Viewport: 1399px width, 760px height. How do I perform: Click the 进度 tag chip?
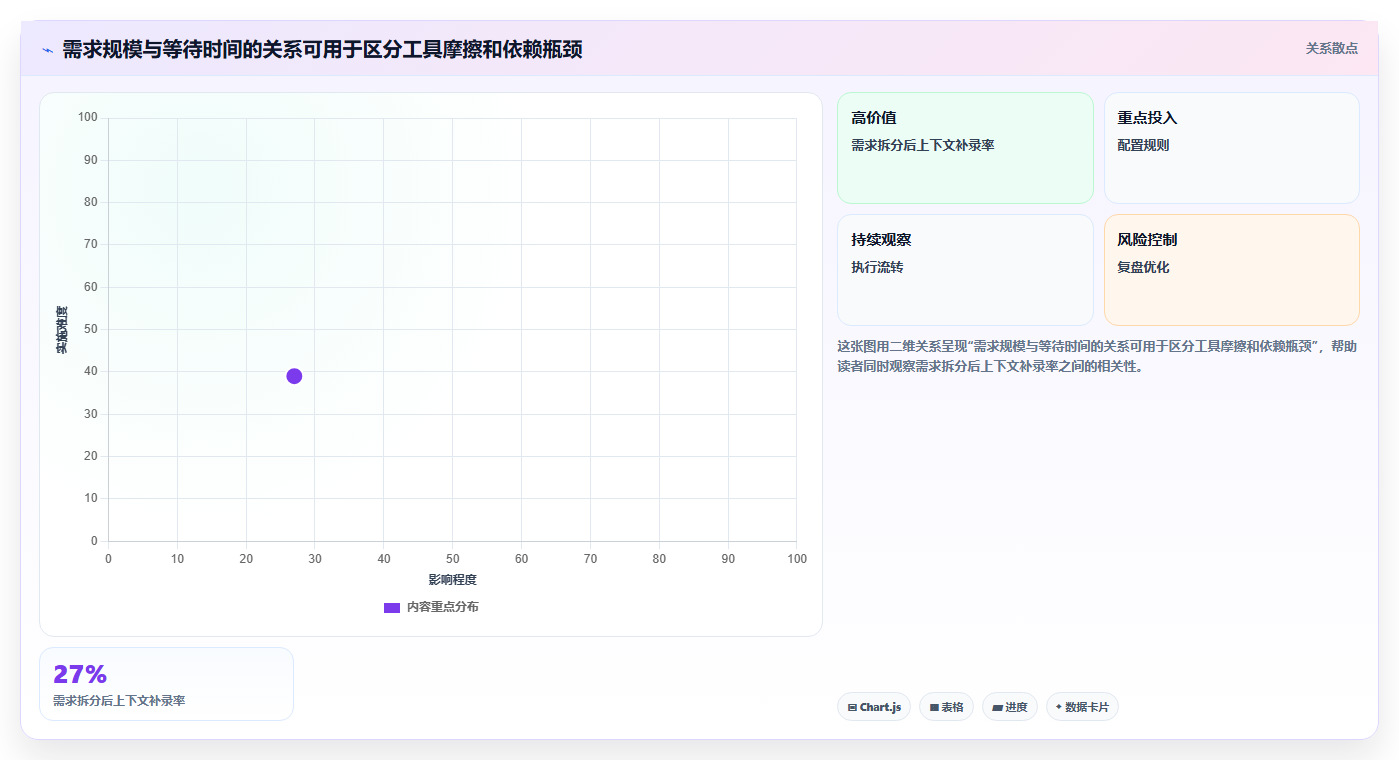tap(1010, 707)
